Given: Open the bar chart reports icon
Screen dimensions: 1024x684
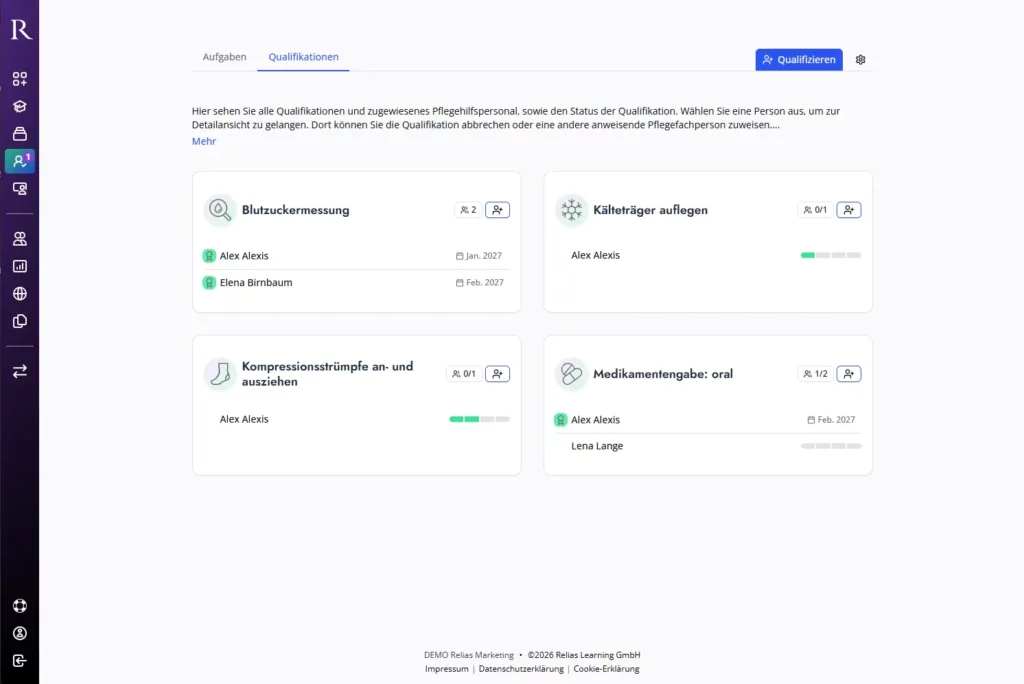Looking at the screenshot, I should tap(20, 266).
